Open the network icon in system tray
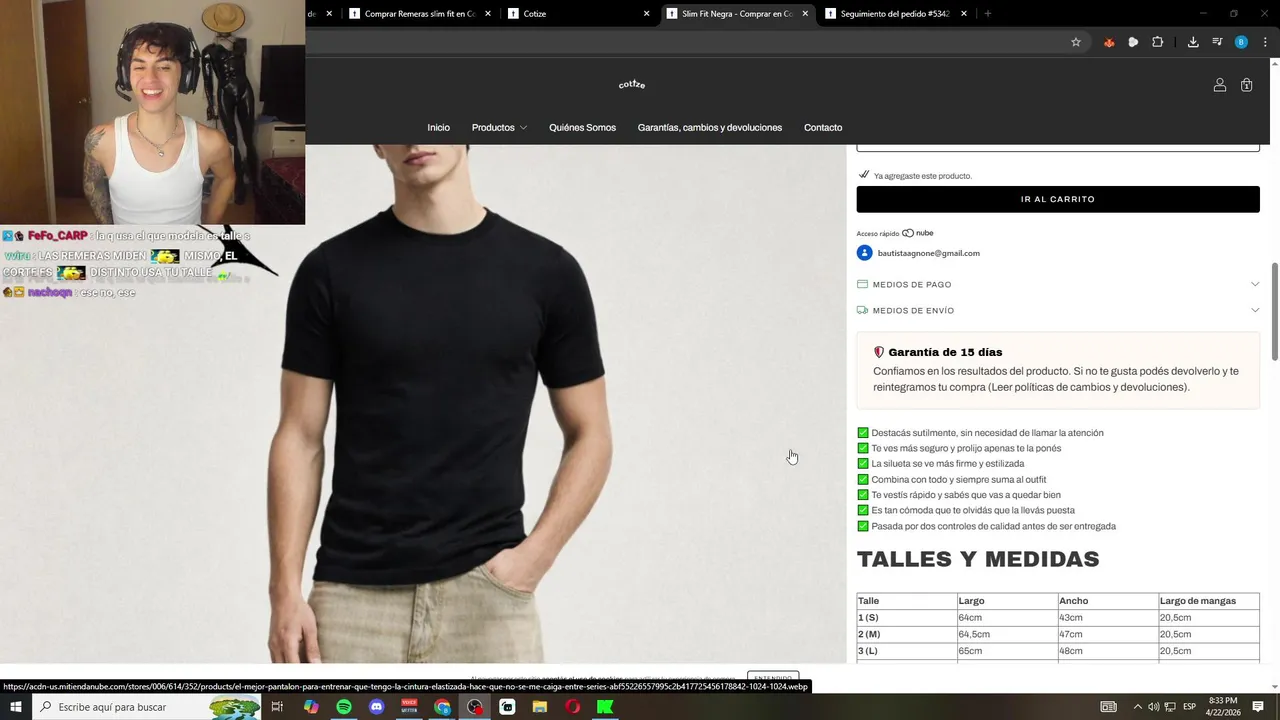The image size is (1280, 720). point(1171,707)
